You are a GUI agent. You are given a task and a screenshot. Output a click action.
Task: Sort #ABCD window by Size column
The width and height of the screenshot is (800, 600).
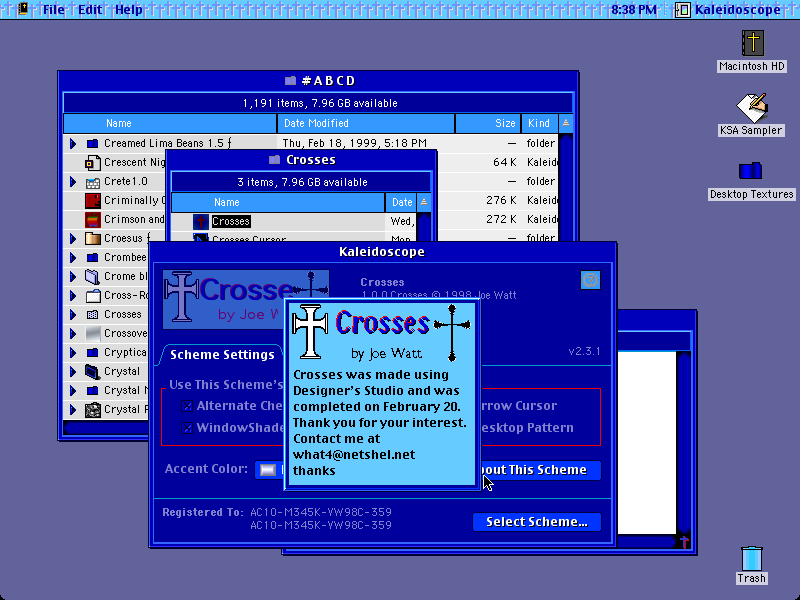[x=488, y=123]
